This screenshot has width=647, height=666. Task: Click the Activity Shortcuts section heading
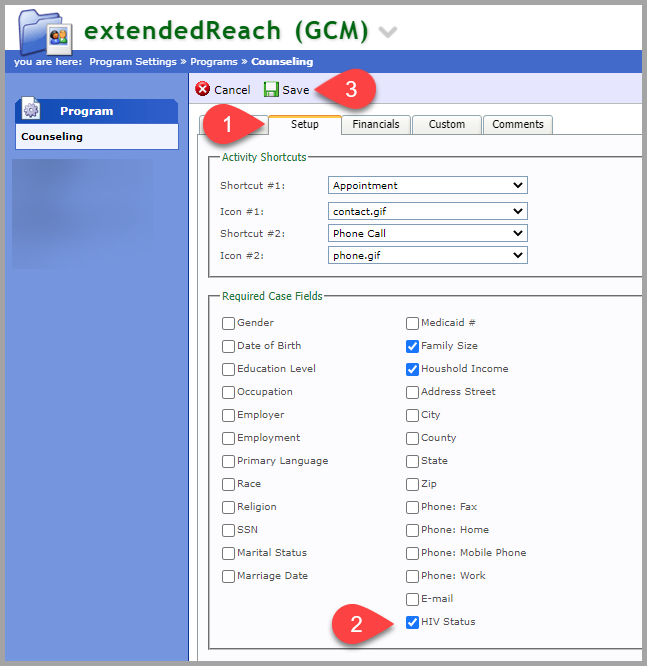tap(264, 157)
